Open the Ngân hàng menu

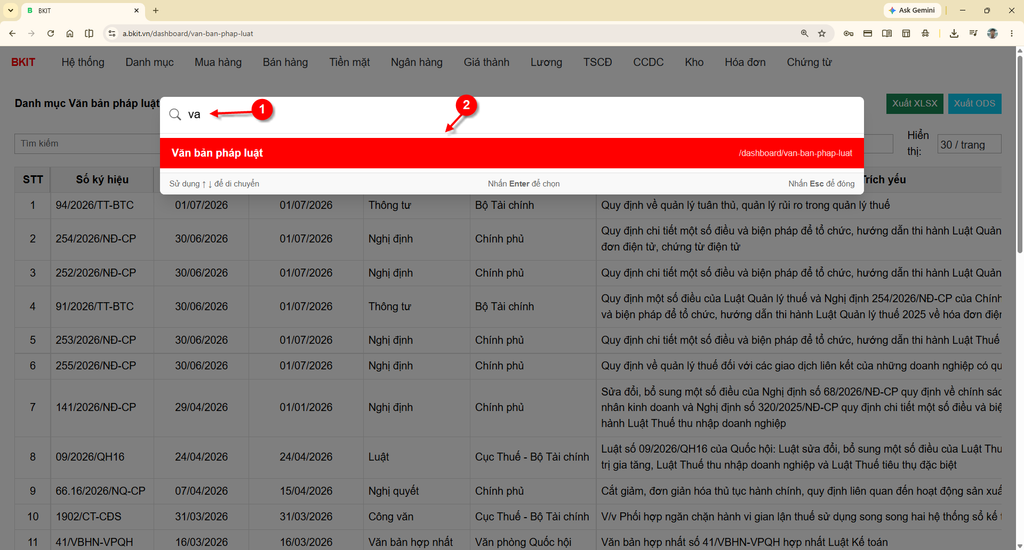417,62
